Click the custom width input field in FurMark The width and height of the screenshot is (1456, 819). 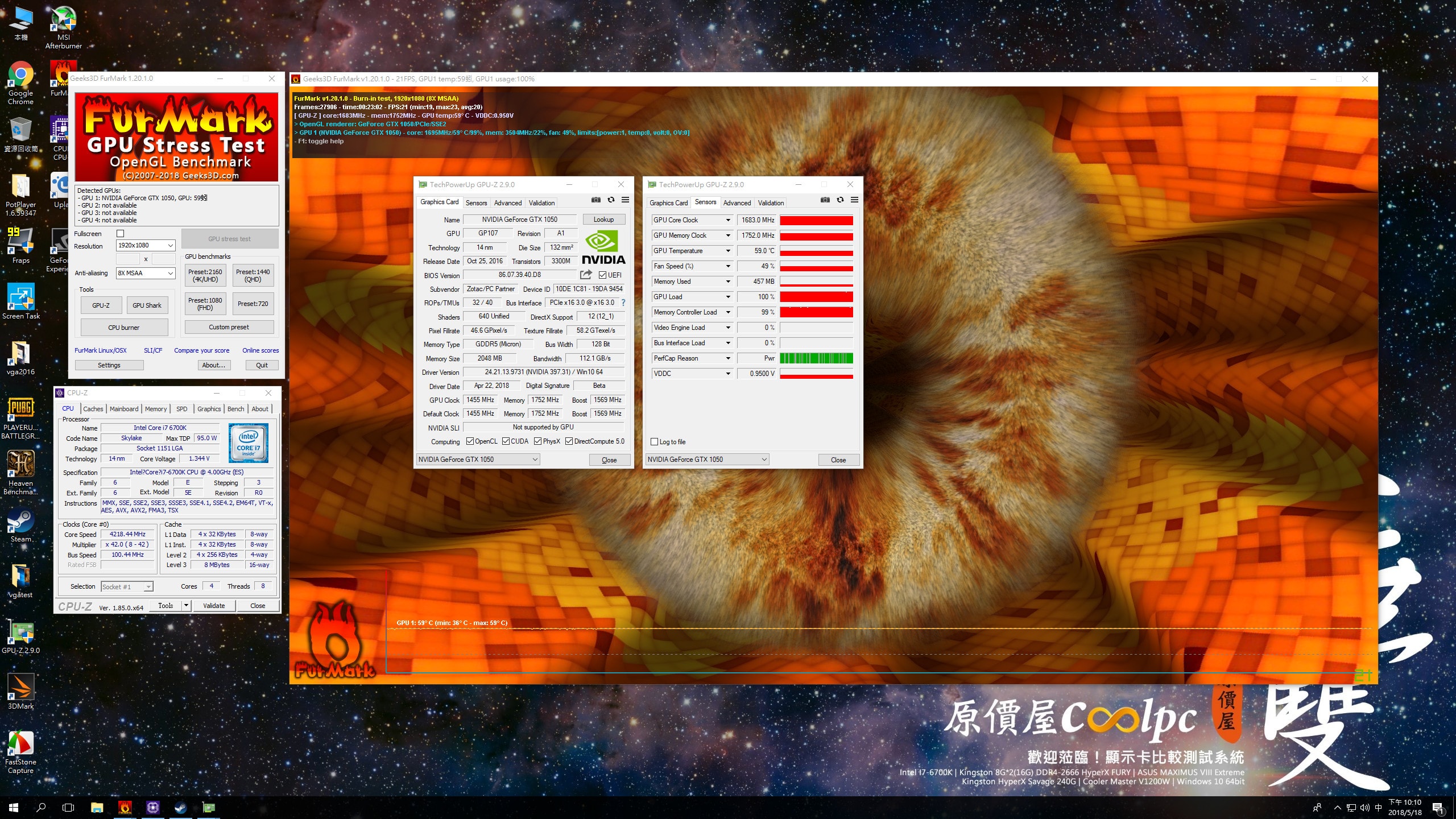128,259
